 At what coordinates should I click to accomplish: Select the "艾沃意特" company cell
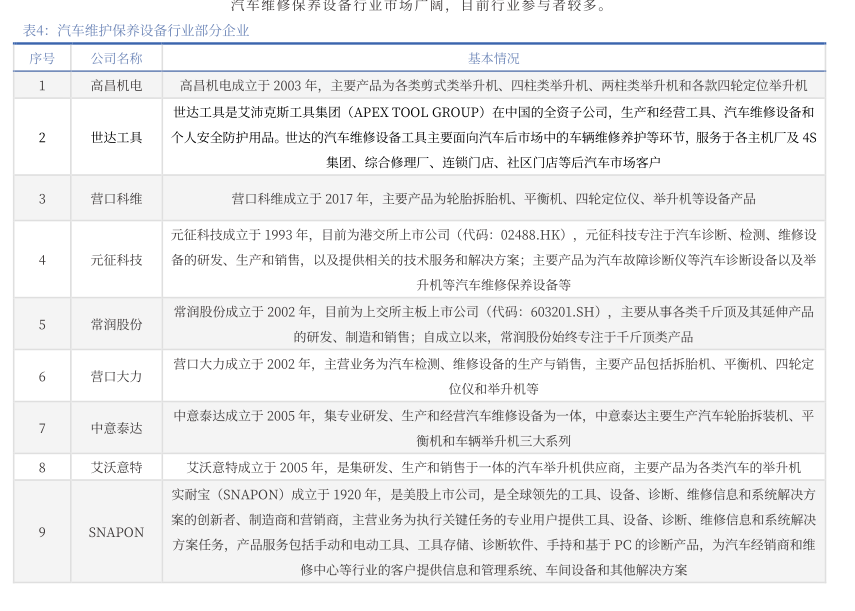click(116, 467)
